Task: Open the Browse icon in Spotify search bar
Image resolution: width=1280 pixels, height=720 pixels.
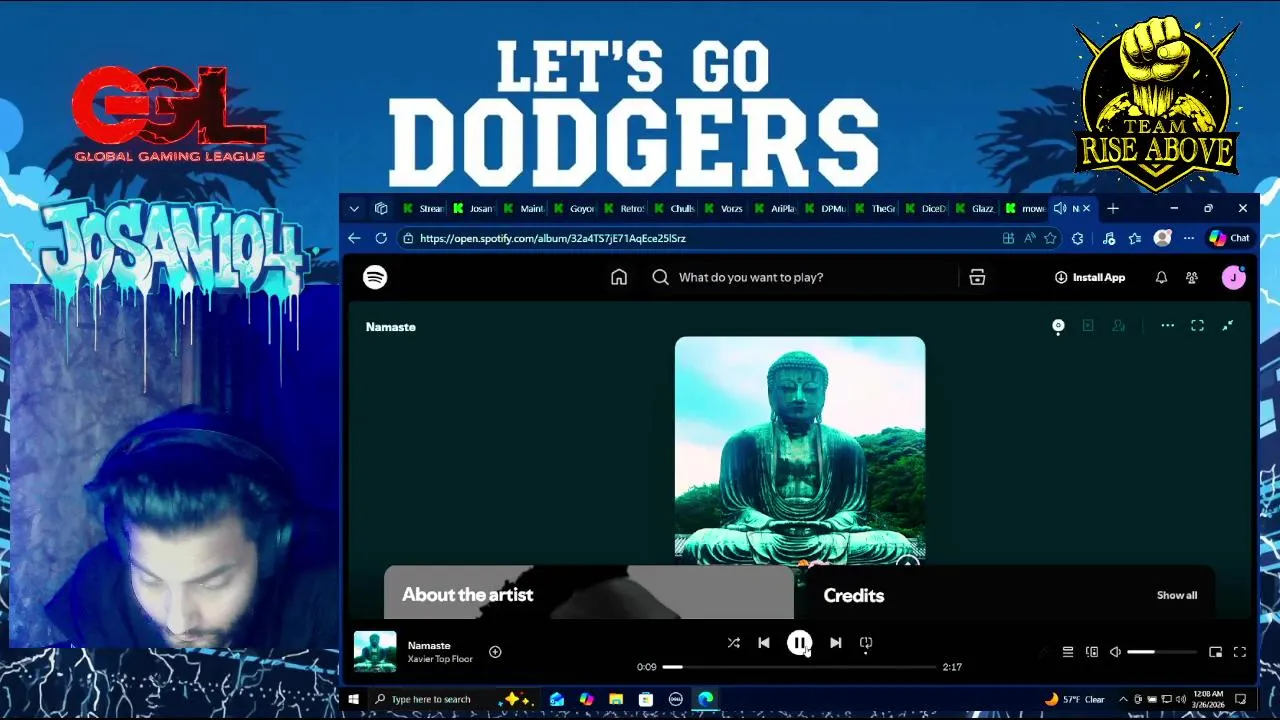Action: point(977,277)
